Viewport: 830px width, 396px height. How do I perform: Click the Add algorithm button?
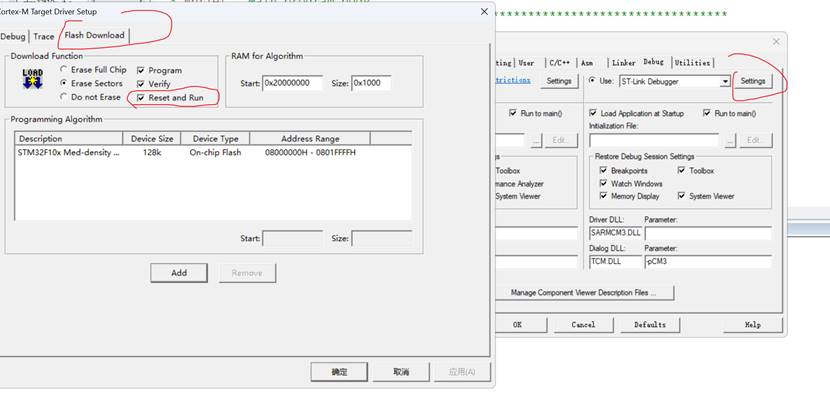(x=179, y=273)
